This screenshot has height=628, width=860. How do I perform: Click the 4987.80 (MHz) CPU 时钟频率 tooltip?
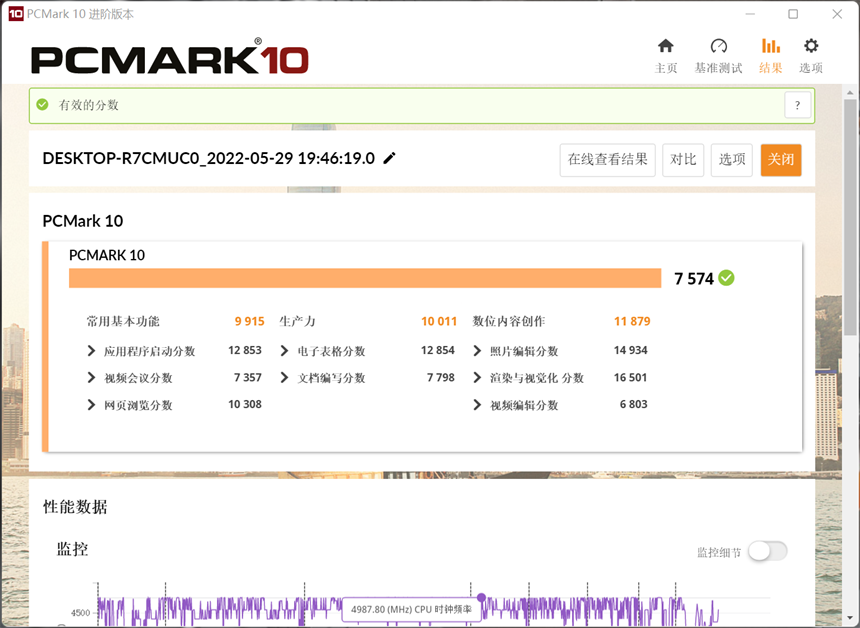(411, 609)
